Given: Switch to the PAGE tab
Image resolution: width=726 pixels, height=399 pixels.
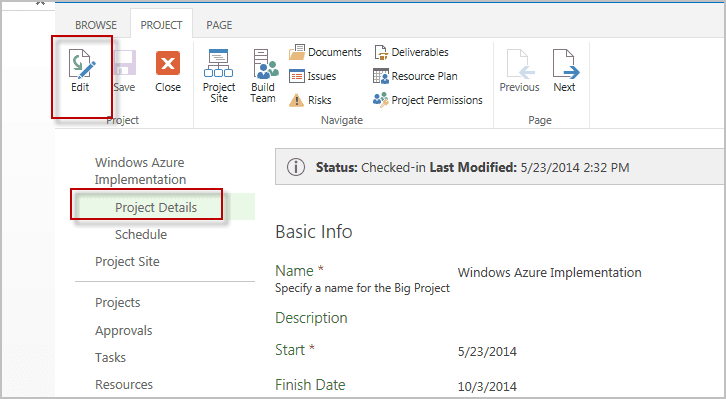Looking at the screenshot, I should point(219,25).
